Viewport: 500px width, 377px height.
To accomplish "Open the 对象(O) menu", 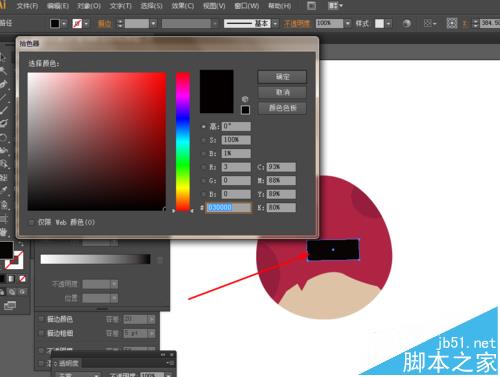I will pyautogui.click(x=89, y=6).
